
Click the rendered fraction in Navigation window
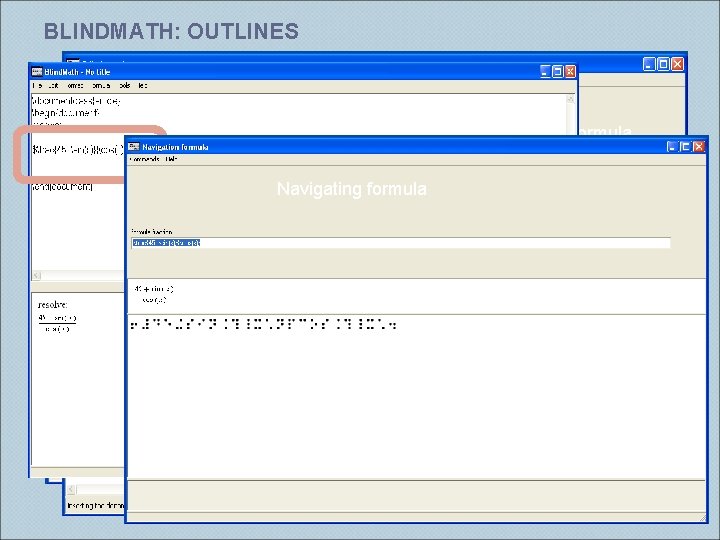click(x=154, y=294)
